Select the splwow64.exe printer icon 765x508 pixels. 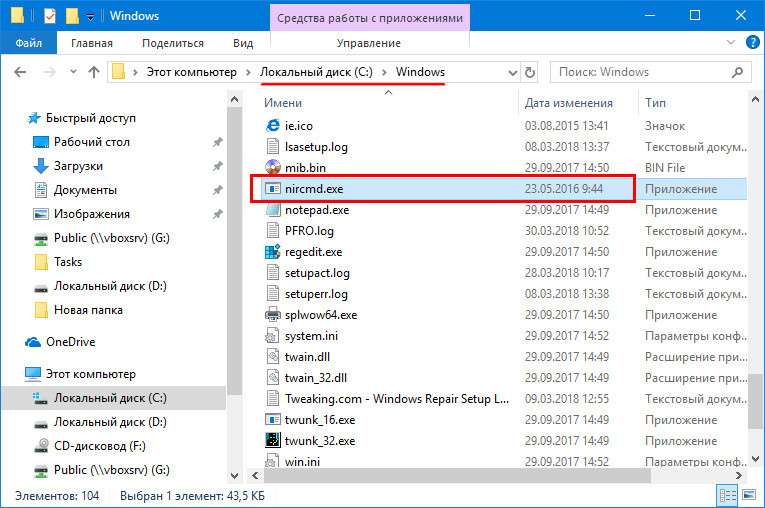pyautogui.click(x=273, y=315)
